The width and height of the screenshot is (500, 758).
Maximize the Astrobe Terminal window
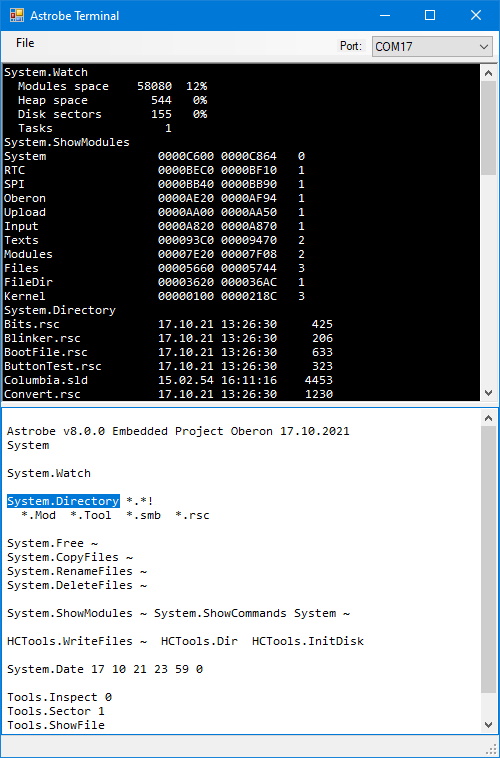click(x=430, y=15)
